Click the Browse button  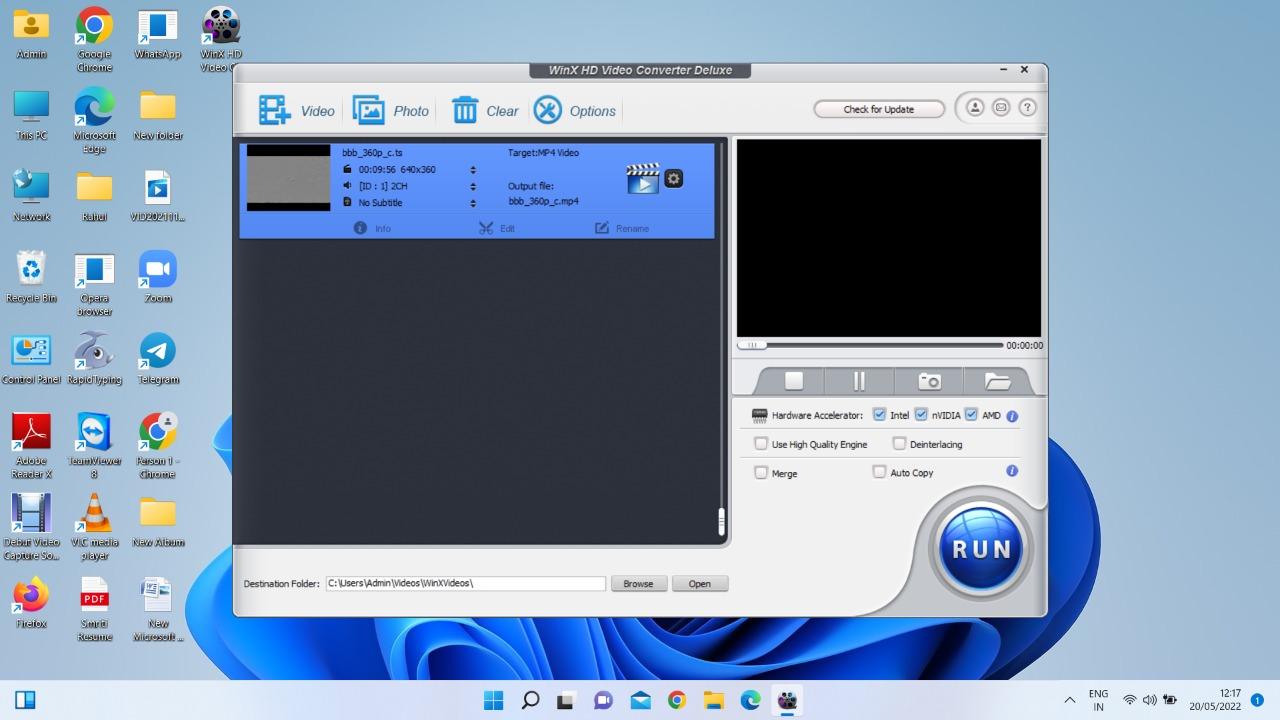click(x=638, y=584)
